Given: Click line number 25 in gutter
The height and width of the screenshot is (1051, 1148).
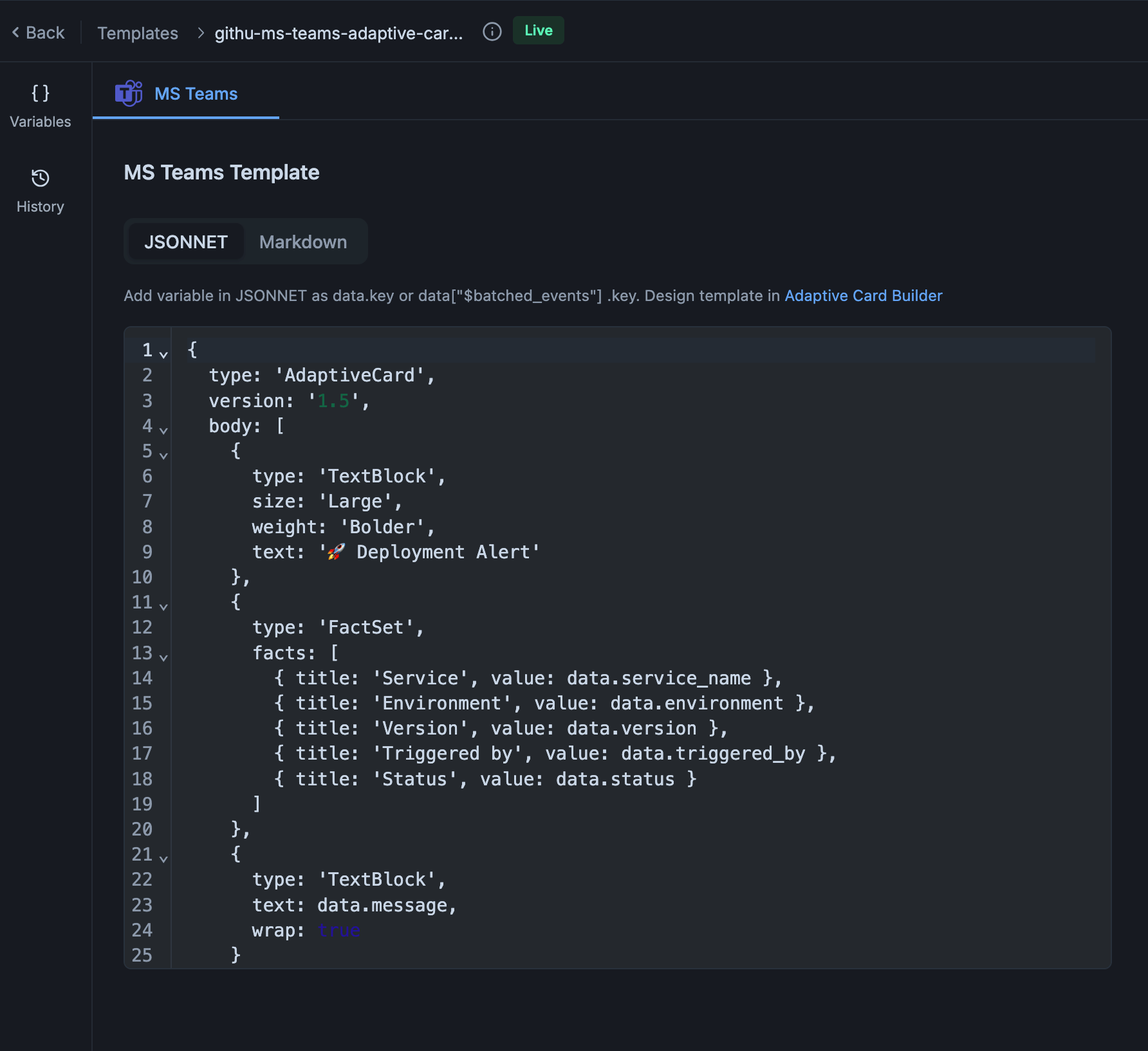Looking at the screenshot, I should (142, 956).
